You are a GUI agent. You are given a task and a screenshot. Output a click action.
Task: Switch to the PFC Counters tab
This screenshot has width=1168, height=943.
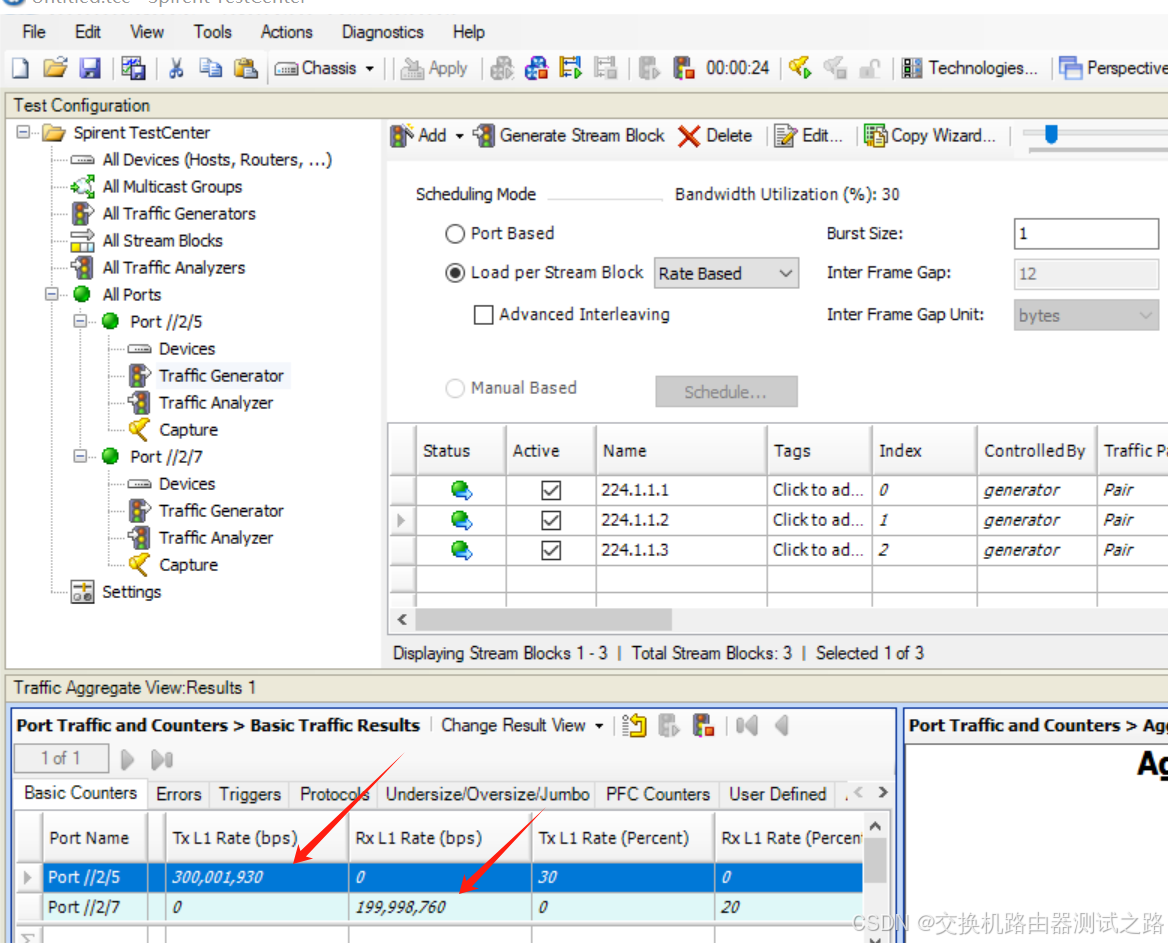click(x=658, y=794)
